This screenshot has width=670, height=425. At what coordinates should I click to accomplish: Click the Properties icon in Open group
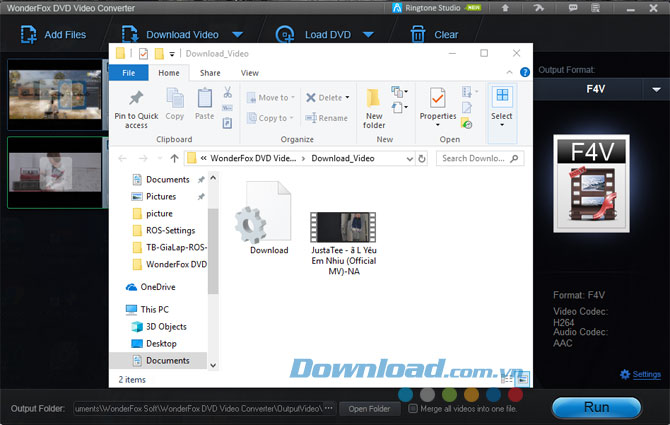[x=438, y=98]
